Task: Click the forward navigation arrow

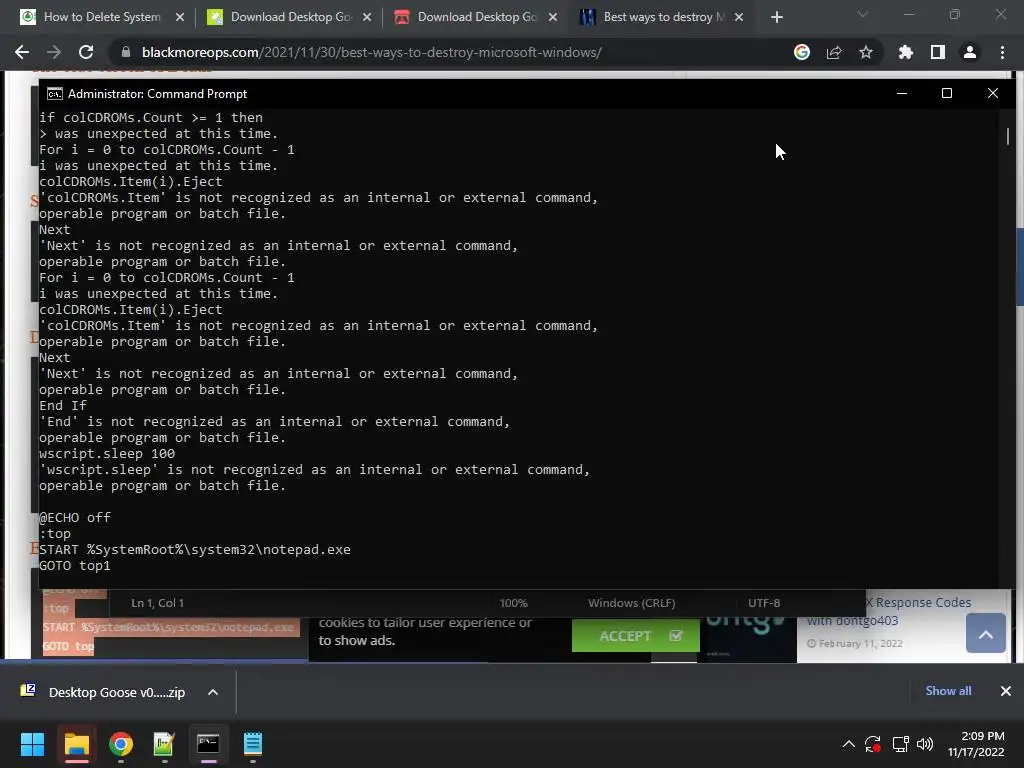Action: point(54,52)
